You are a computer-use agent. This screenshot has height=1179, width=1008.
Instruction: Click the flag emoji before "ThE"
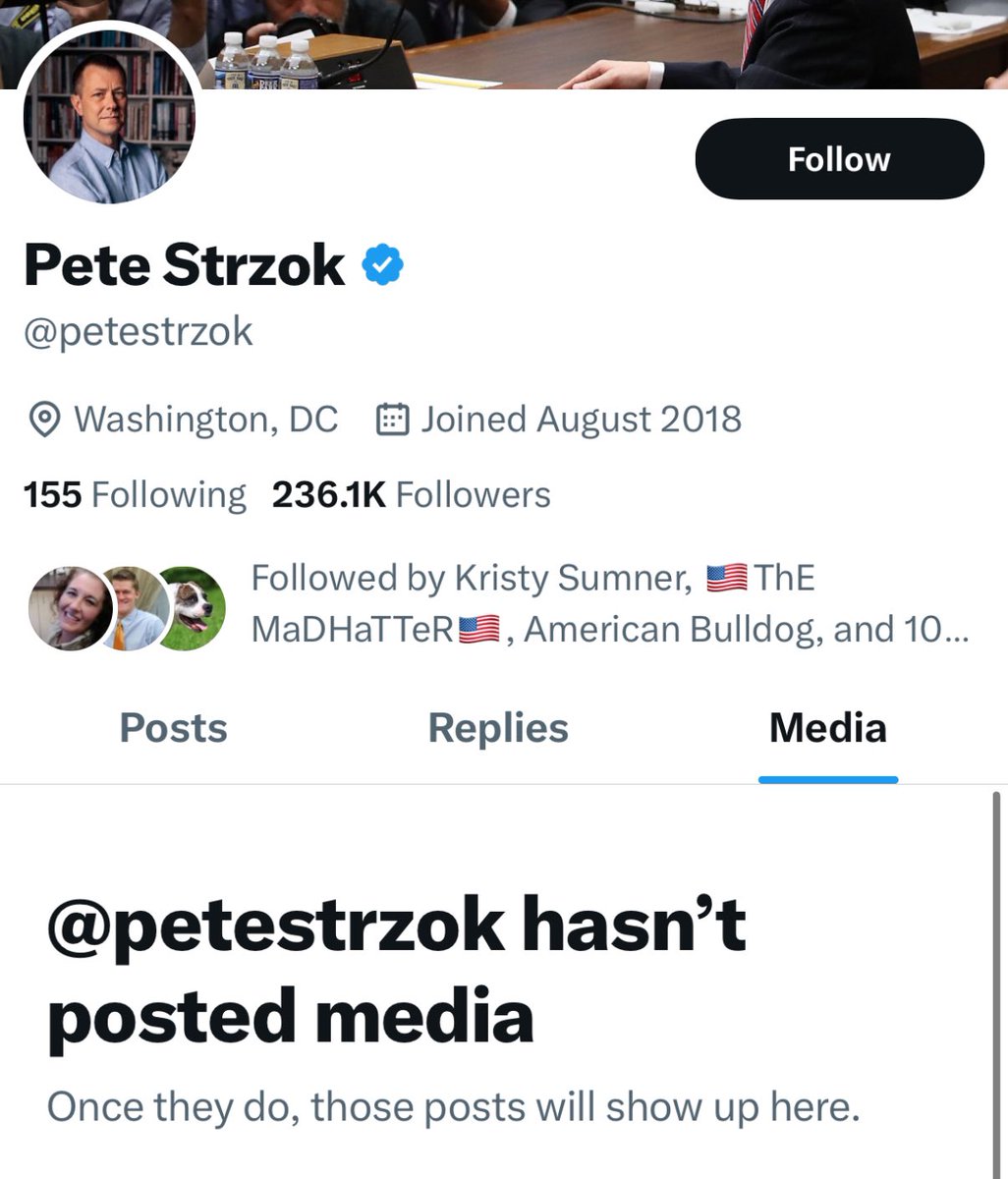pyautogui.click(x=727, y=578)
